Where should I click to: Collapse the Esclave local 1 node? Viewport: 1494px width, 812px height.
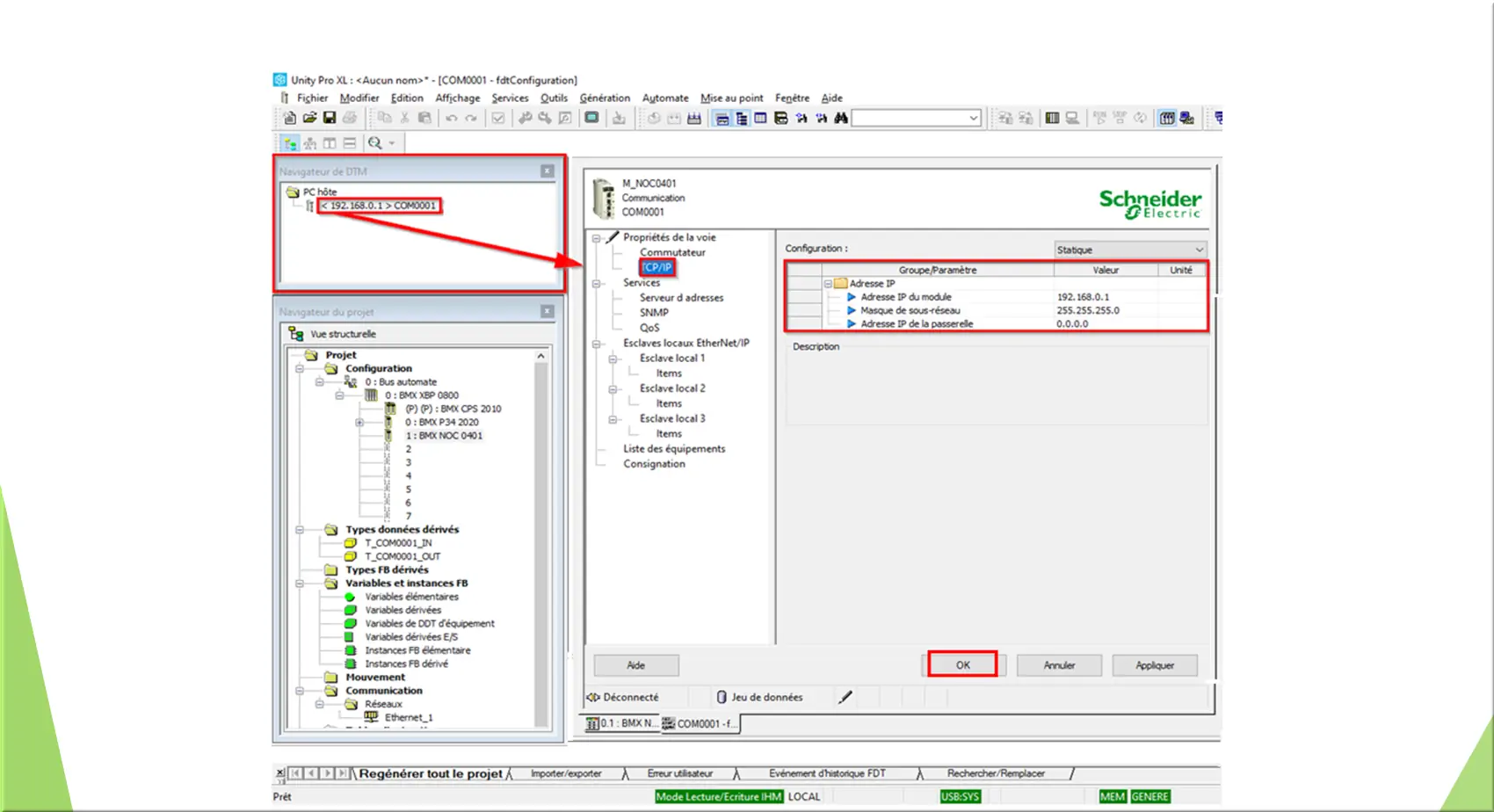(613, 359)
